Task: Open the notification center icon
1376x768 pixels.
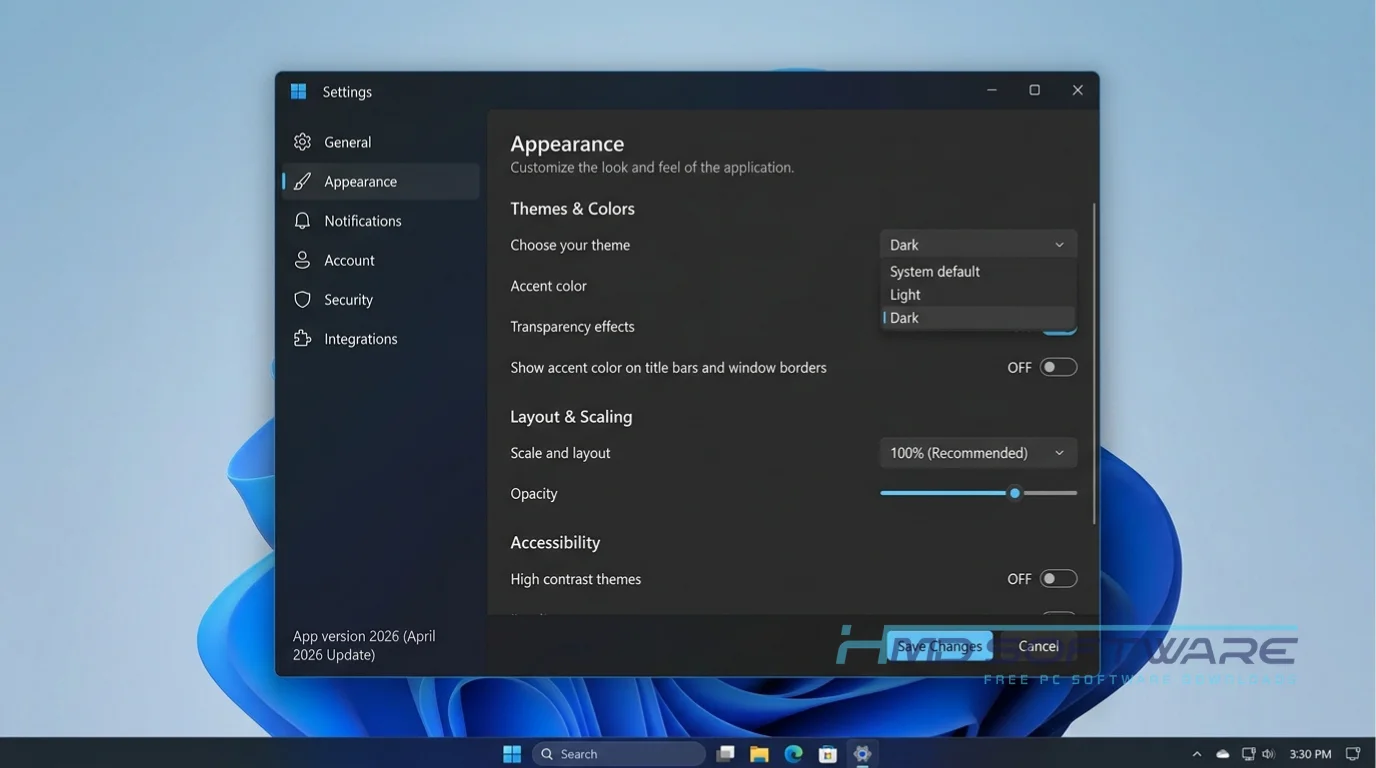Action: pos(1352,754)
